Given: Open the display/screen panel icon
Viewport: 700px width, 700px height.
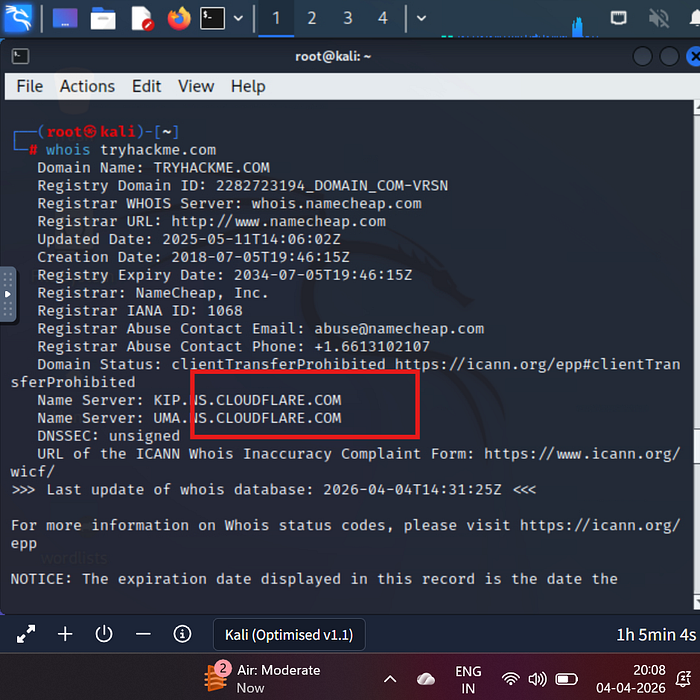Looking at the screenshot, I should click(x=618, y=18).
